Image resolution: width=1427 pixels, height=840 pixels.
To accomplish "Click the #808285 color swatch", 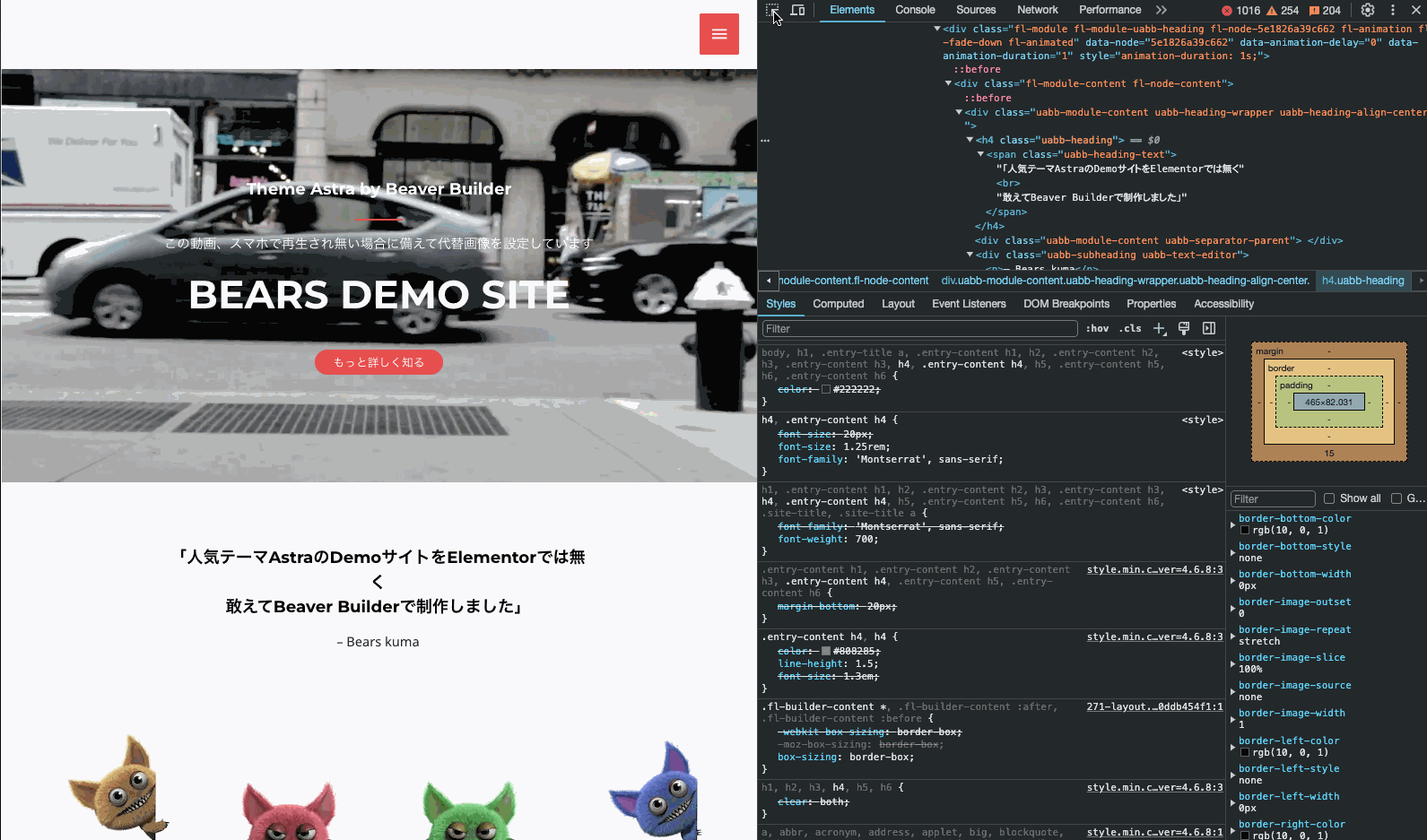I will [826, 652].
